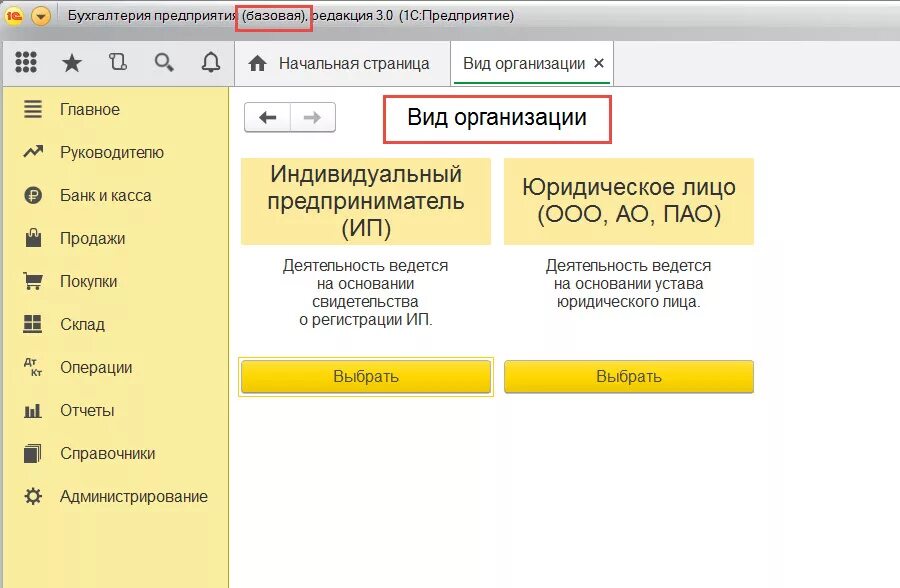
Task: Open the Справочники section
Action: [108, 454]
